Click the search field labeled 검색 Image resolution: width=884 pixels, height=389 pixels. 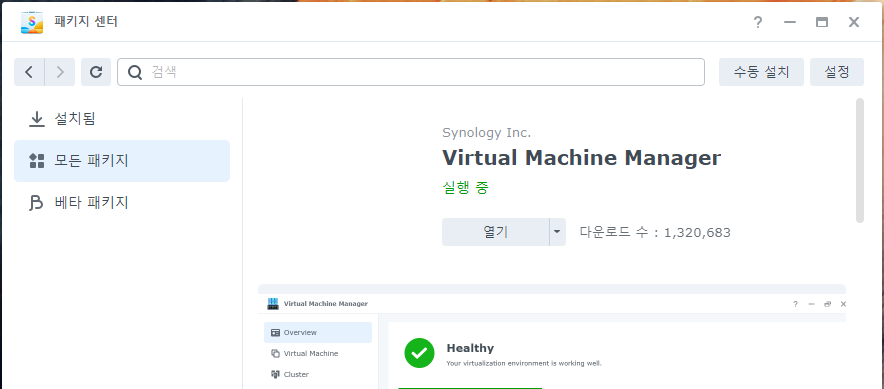coord(411,72)
